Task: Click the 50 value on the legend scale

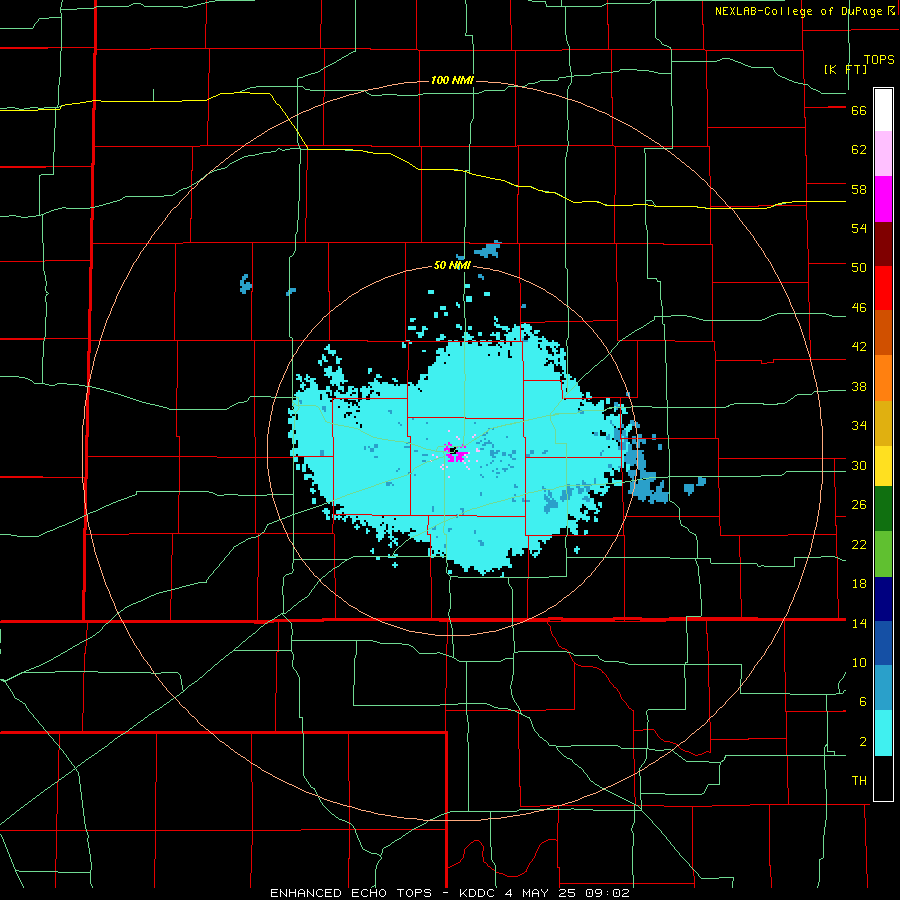Action: pos(859,268)
